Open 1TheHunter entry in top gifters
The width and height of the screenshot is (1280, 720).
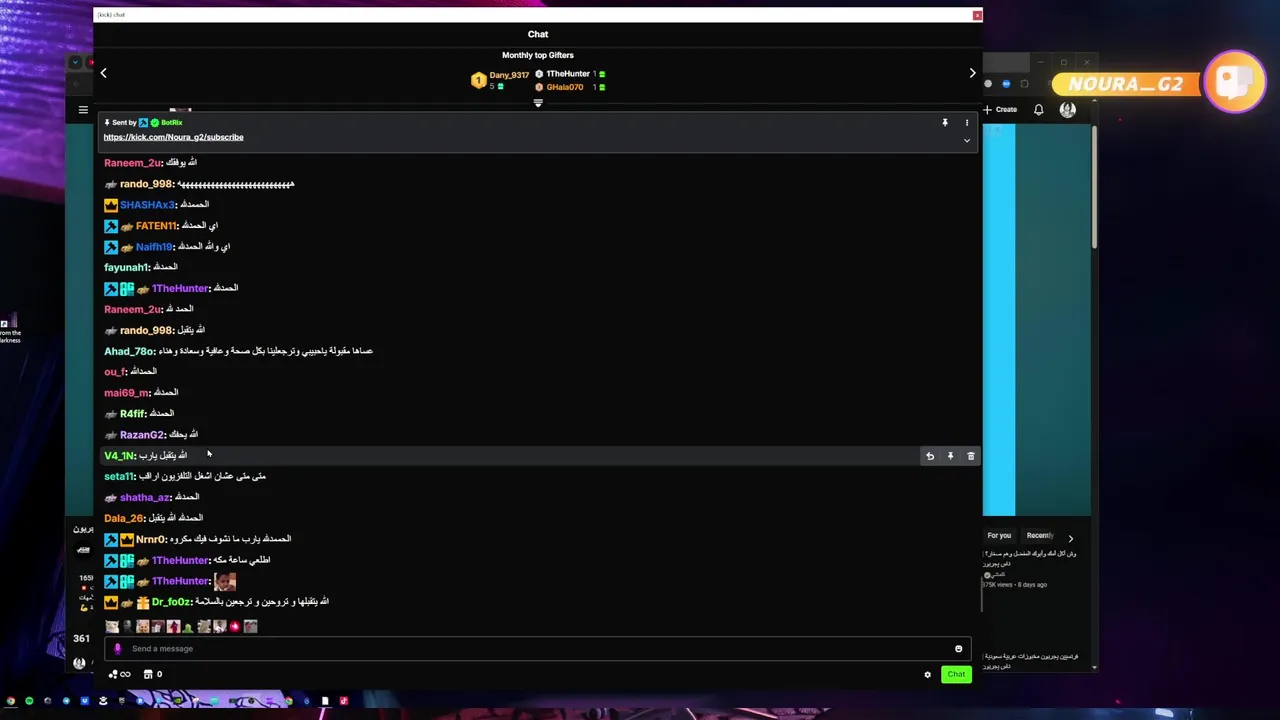568,74
